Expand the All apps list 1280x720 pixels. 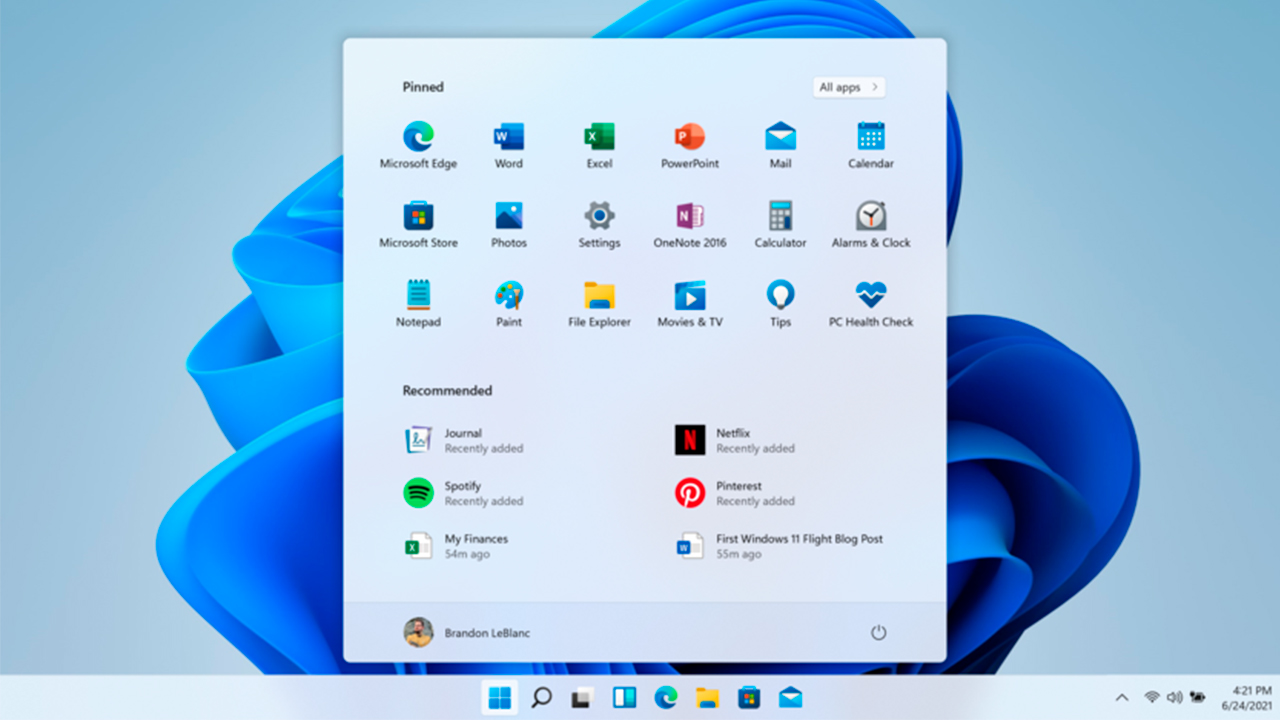click(848, 88)
